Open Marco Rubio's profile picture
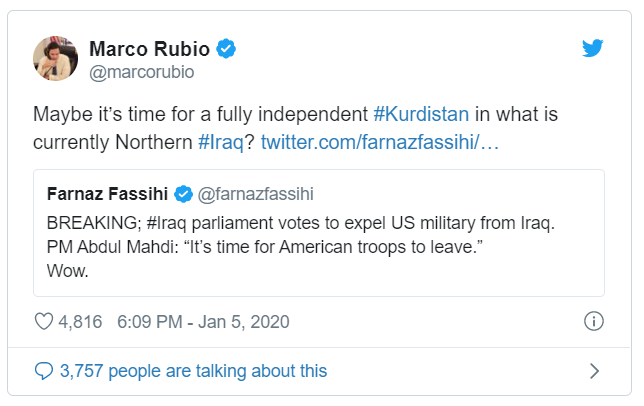Image resolution: width=644 pixels, height=406 pixels. coord(57,59)
